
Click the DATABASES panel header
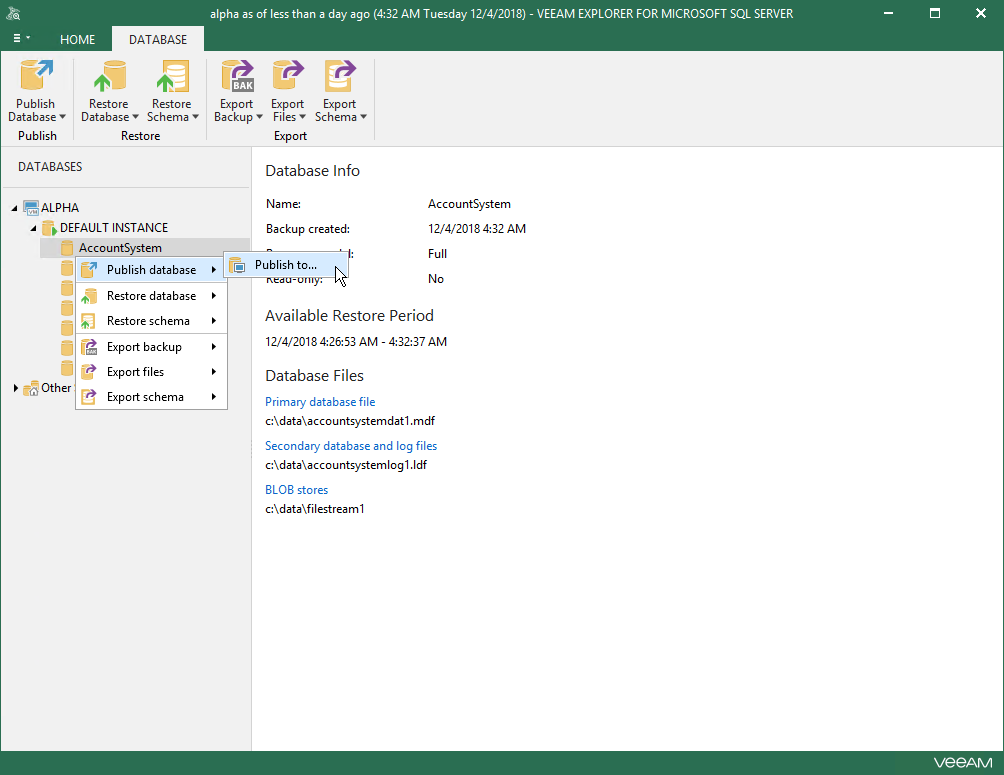pos(50,167)
